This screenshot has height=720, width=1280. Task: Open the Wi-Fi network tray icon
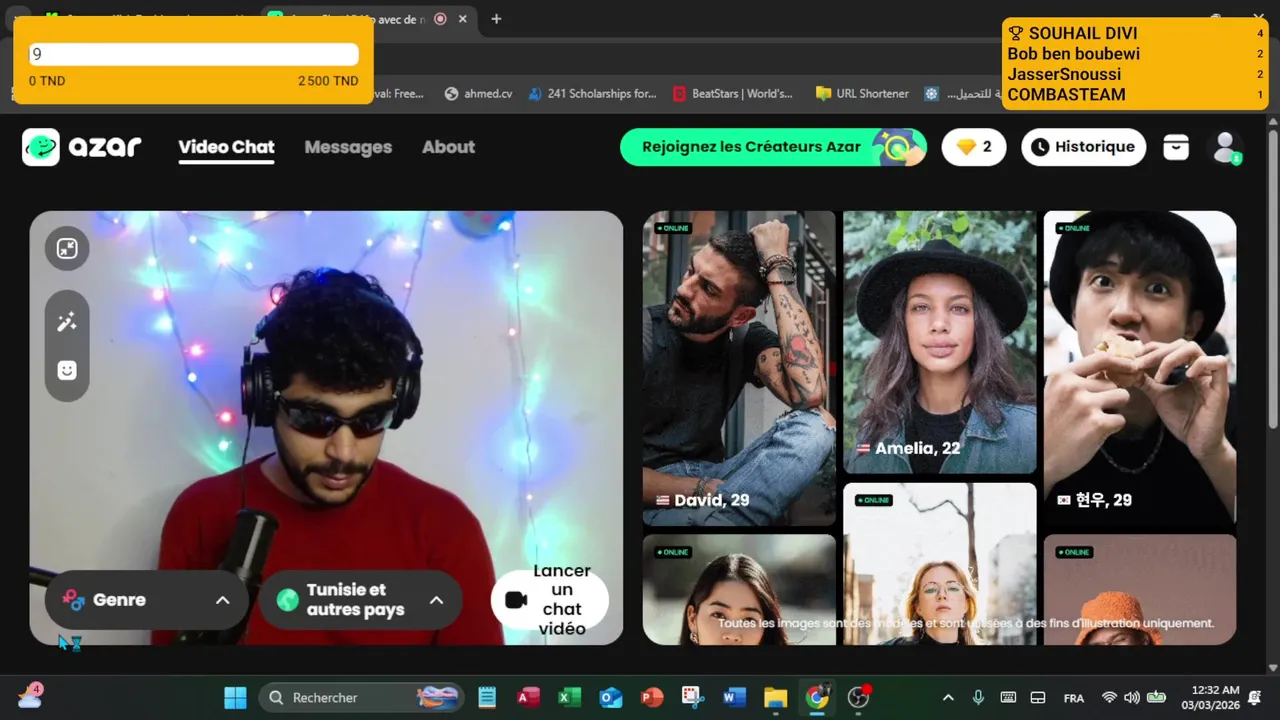[1109, 697]
